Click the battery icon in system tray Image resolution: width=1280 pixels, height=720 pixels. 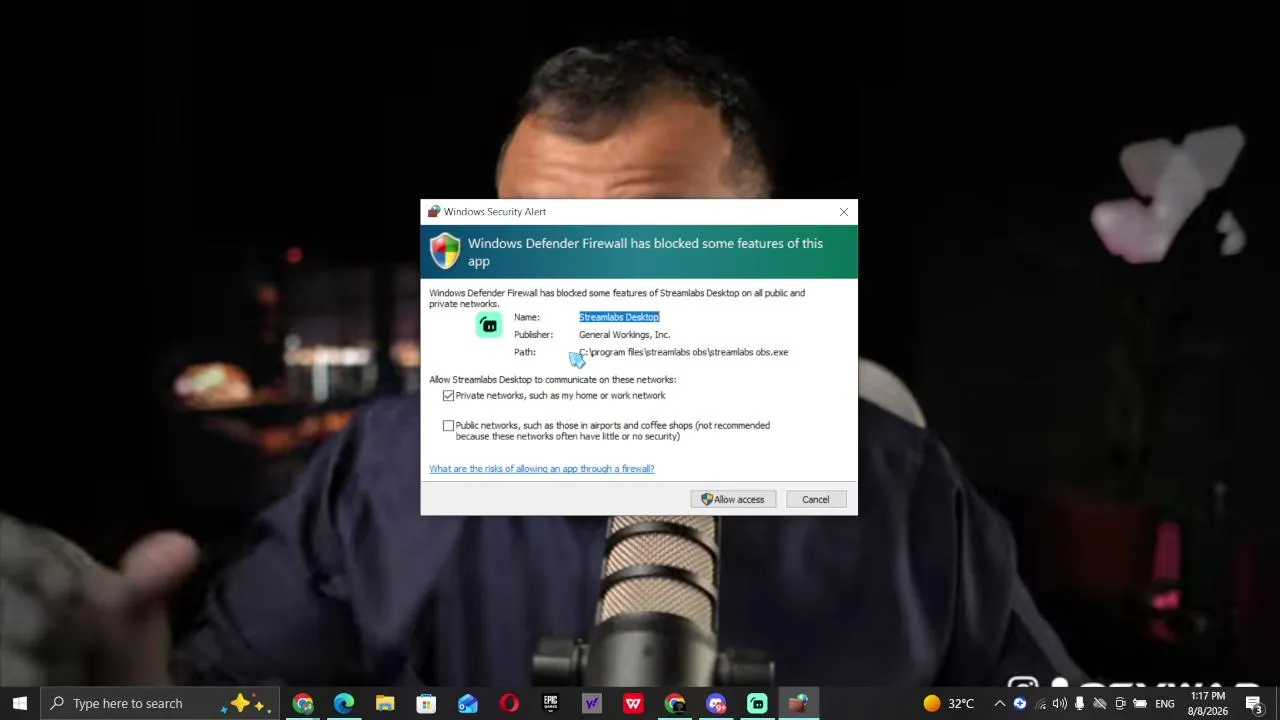(x=1140, y=703)
